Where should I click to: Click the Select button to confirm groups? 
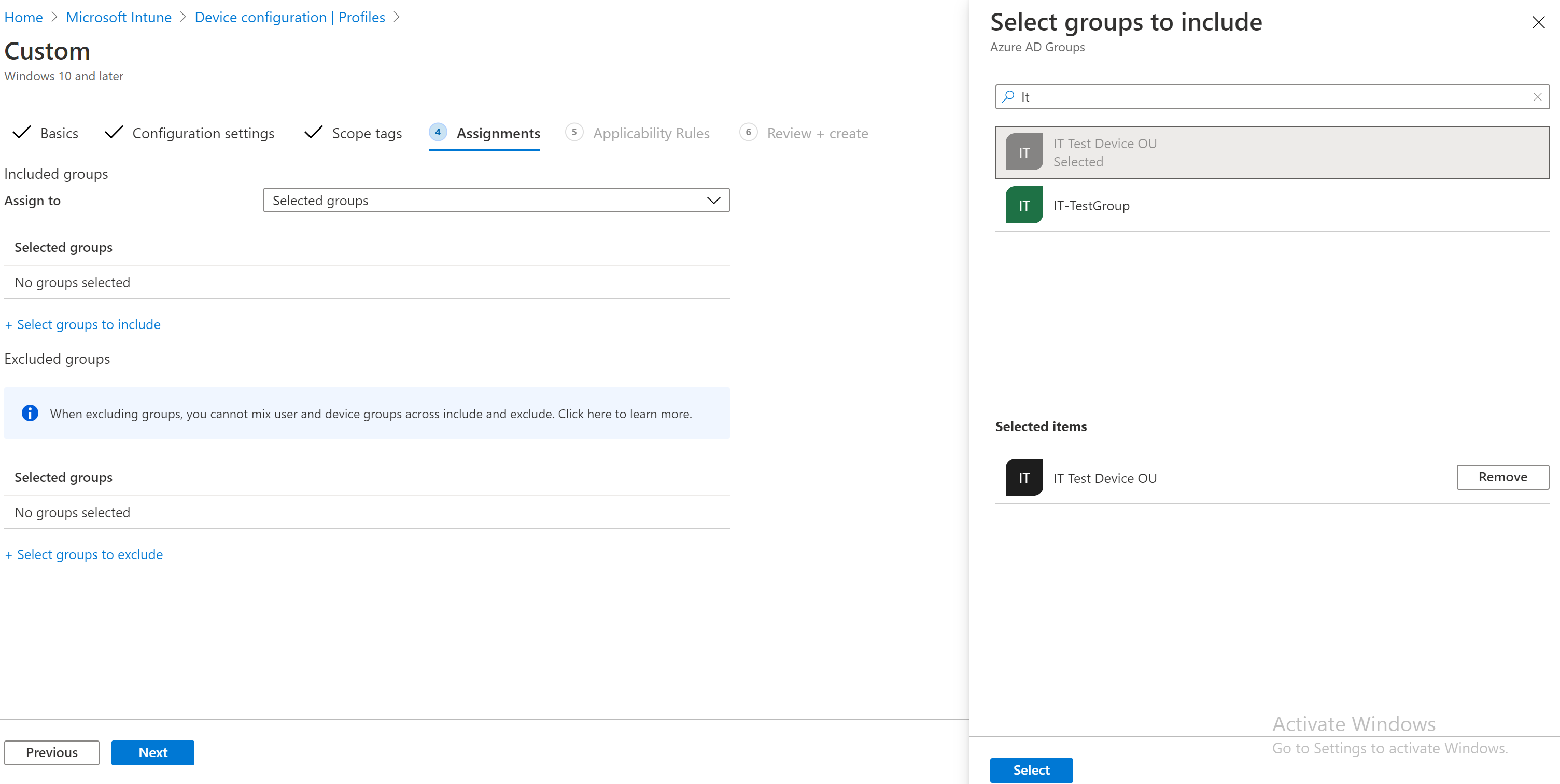coord(1031,769)
